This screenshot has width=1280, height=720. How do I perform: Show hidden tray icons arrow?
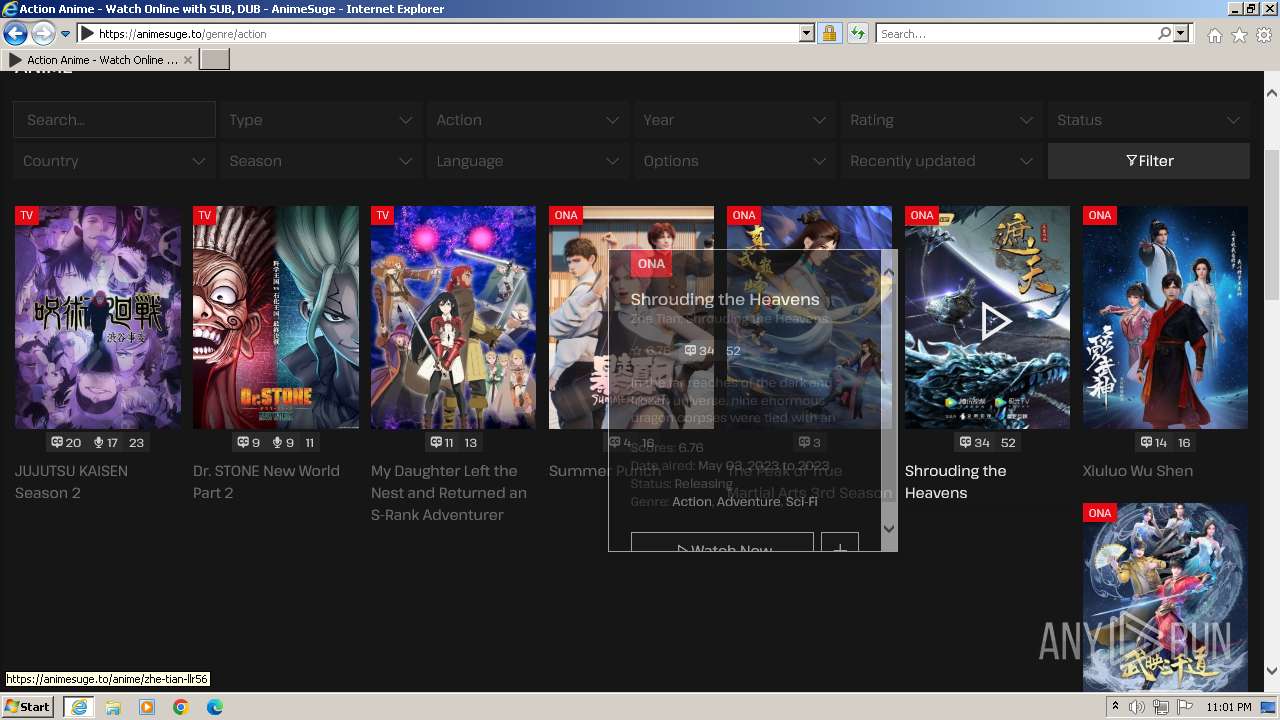point(1115,707)
